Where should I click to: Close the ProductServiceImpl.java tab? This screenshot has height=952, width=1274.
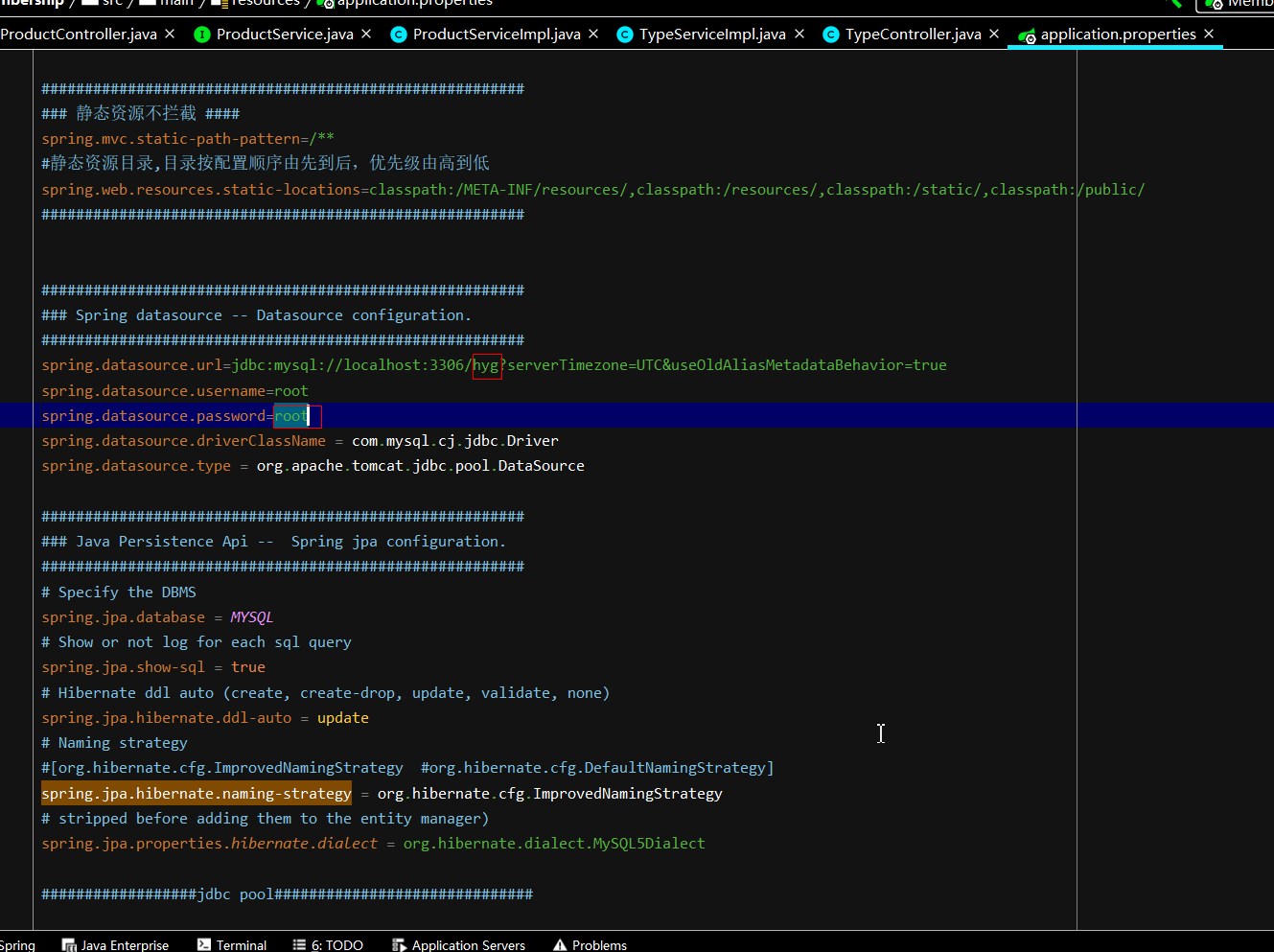click(593, 34)
